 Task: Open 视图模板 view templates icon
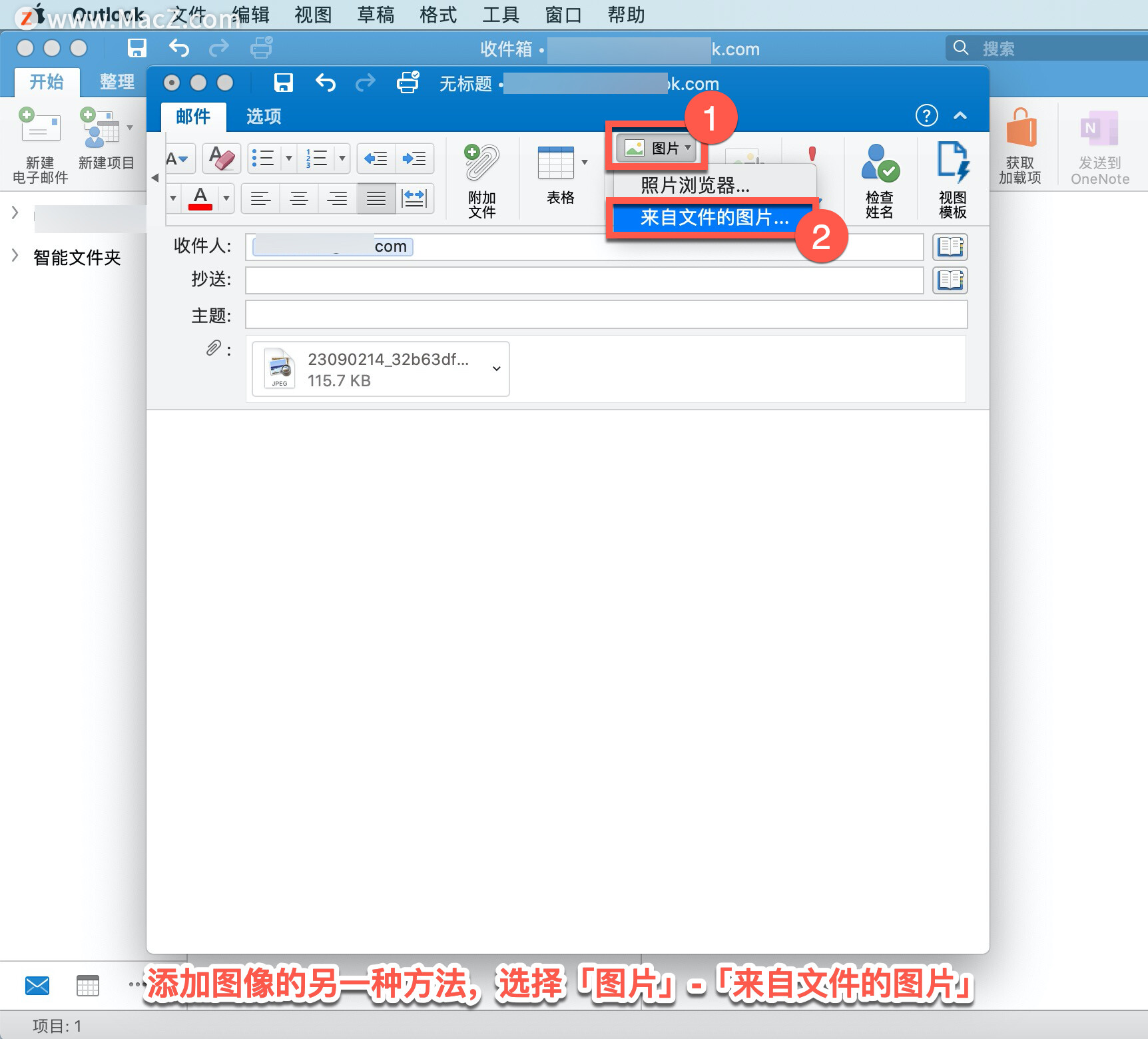coord(953,162)
